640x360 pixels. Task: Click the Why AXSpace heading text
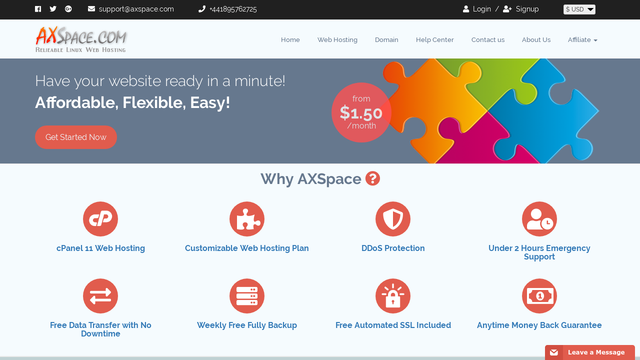(x=311, y=179)
